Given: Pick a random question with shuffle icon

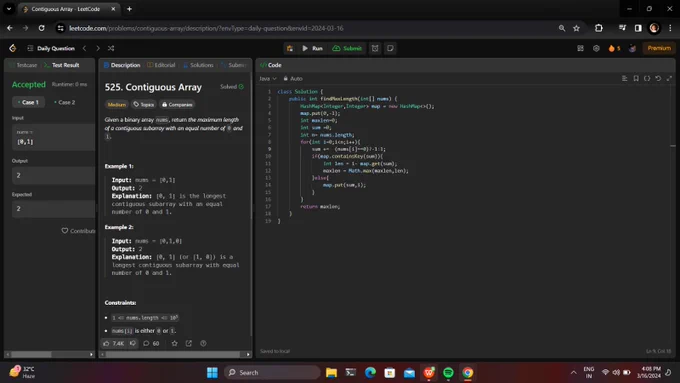Looking at the screenshot, I should [x=111, y=48].
